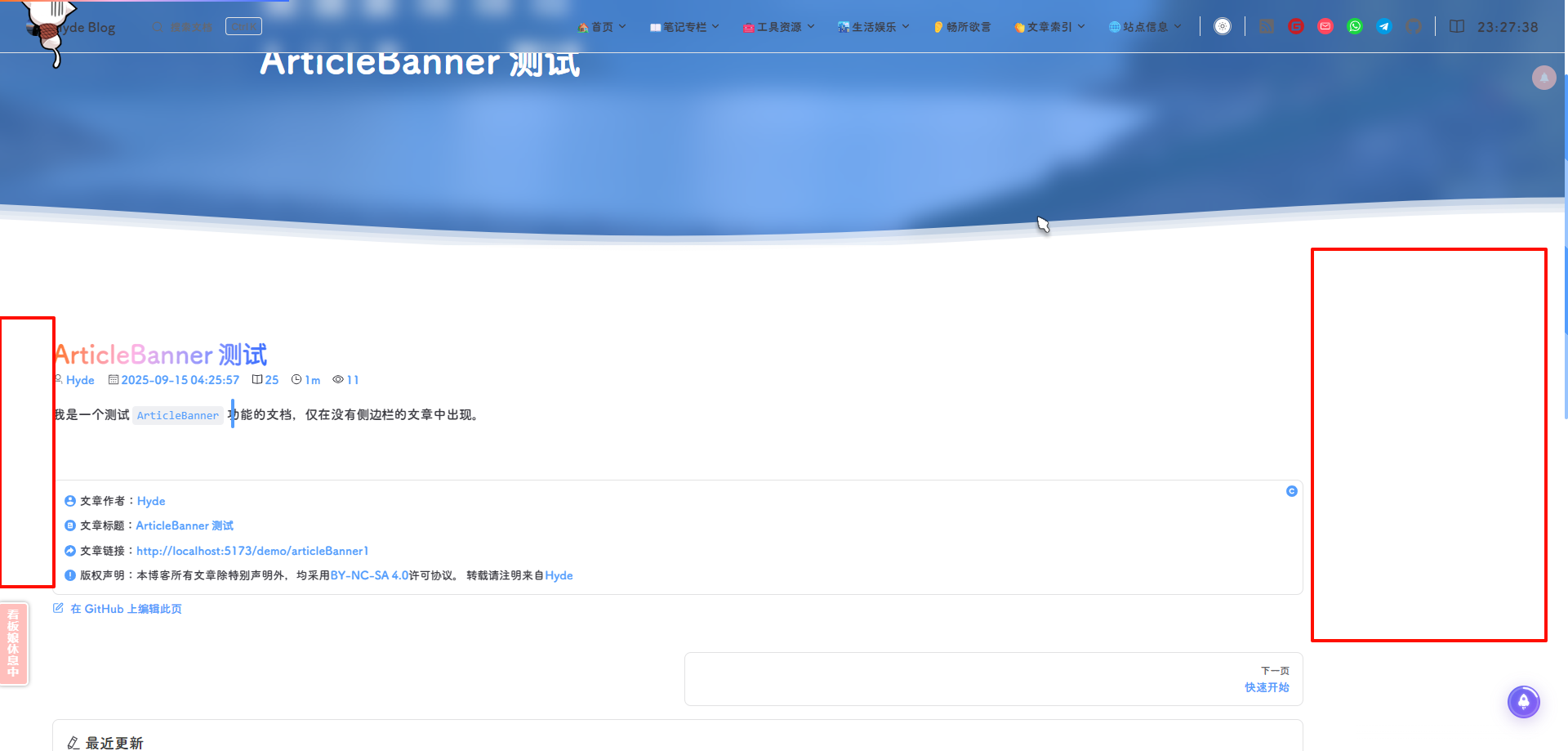Open the Telegram link icon

tap(1384, 27)
